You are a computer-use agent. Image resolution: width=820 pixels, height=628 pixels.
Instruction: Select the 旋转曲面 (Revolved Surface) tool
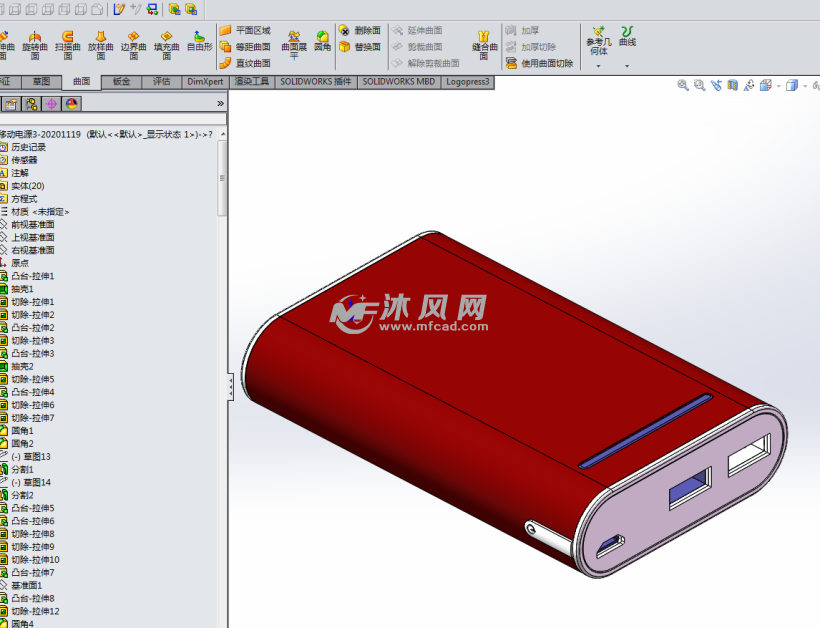click(x=35, y=43)
